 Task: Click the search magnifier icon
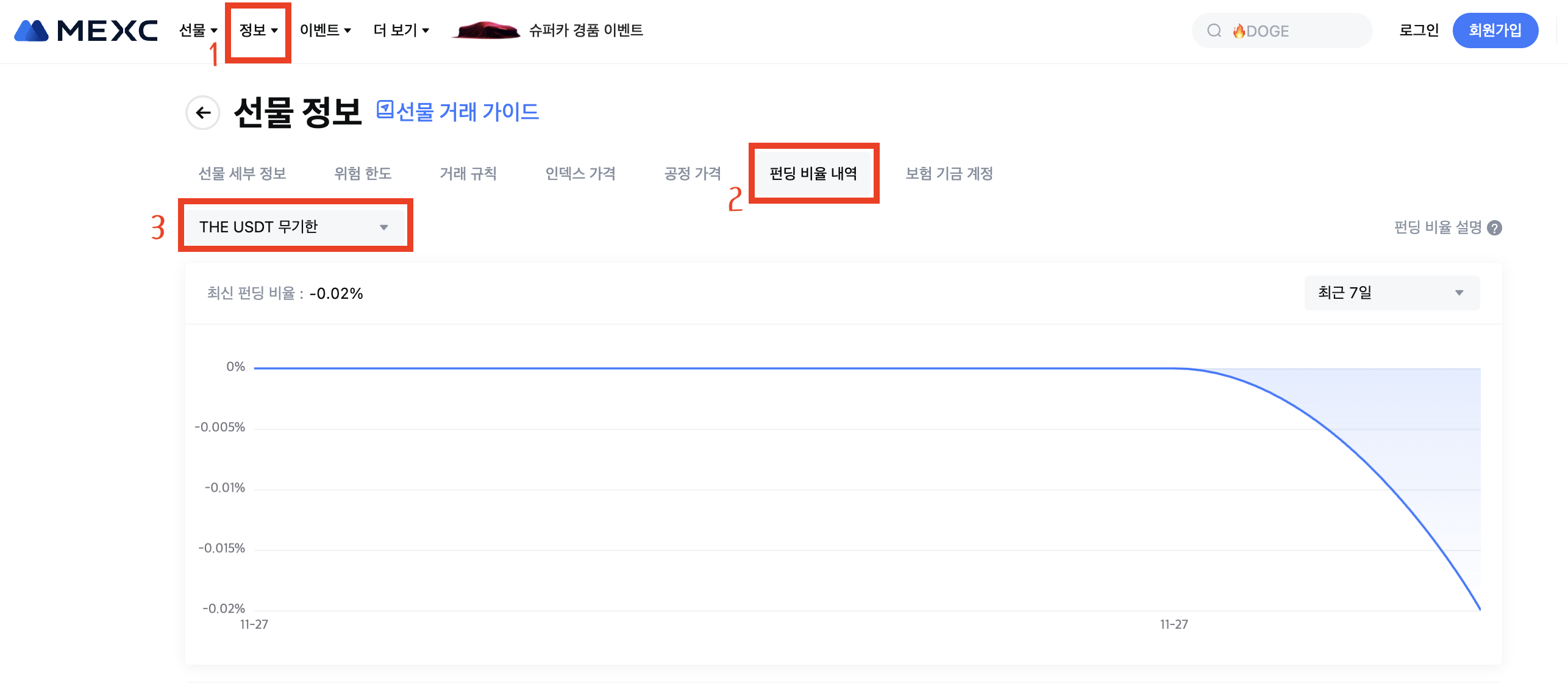pos(1214,30)
